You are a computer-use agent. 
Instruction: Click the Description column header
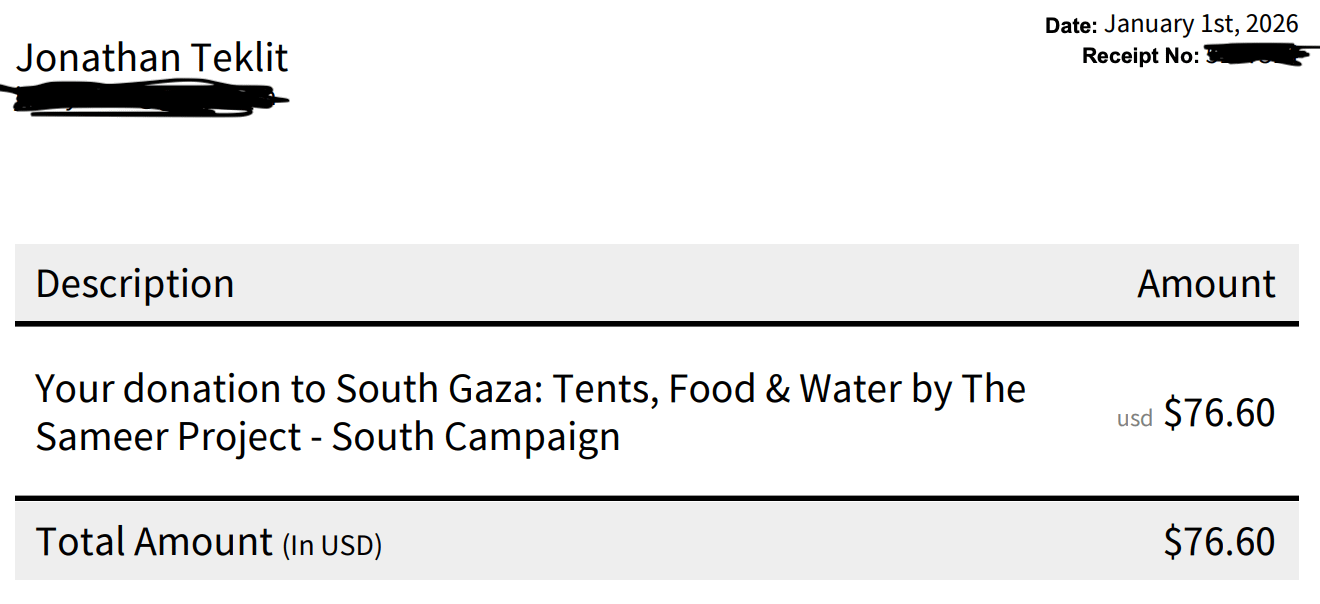pos(135,284)
